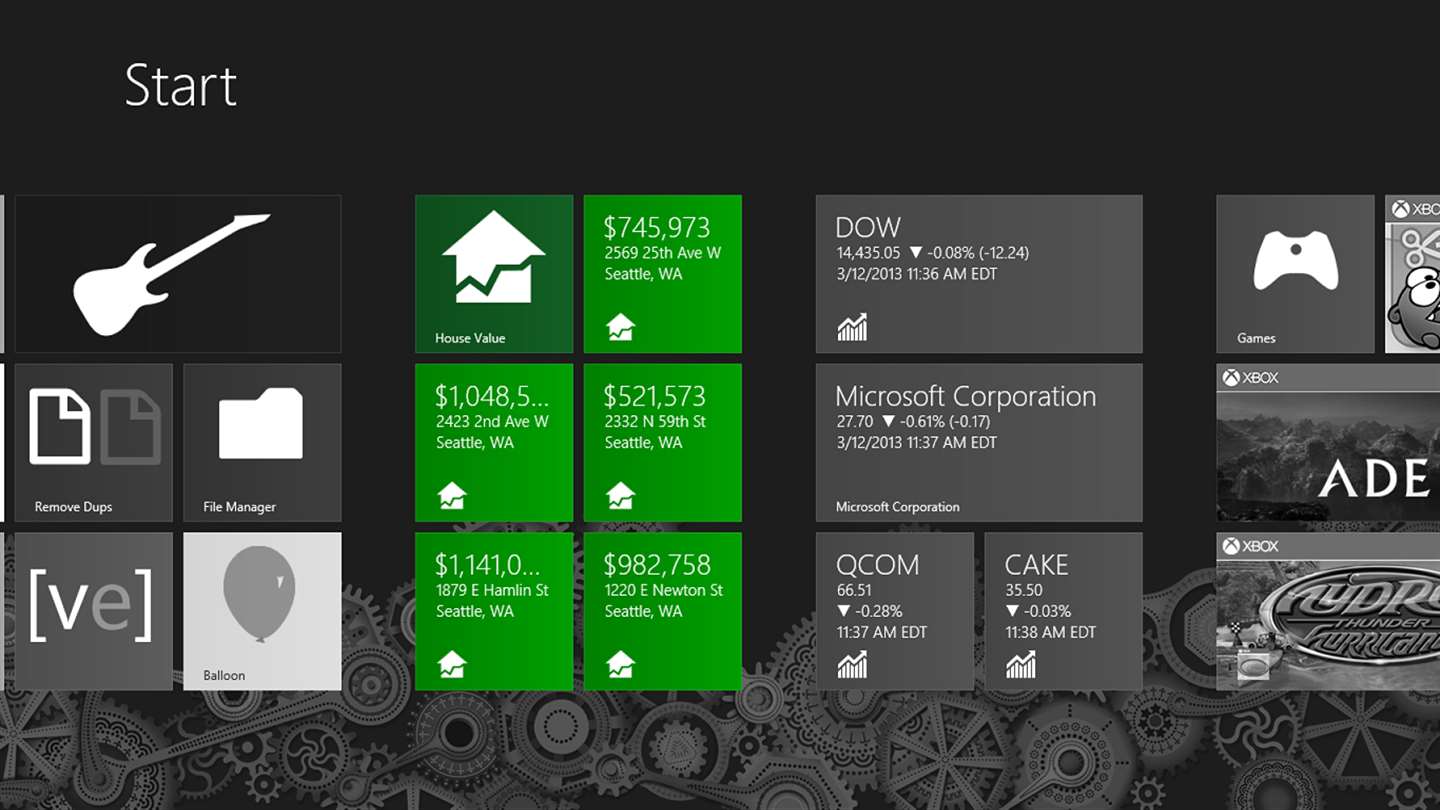Open the Xbox Games tile
This screenshot has height=810, width=1440.
click(x=1295, y=274)
